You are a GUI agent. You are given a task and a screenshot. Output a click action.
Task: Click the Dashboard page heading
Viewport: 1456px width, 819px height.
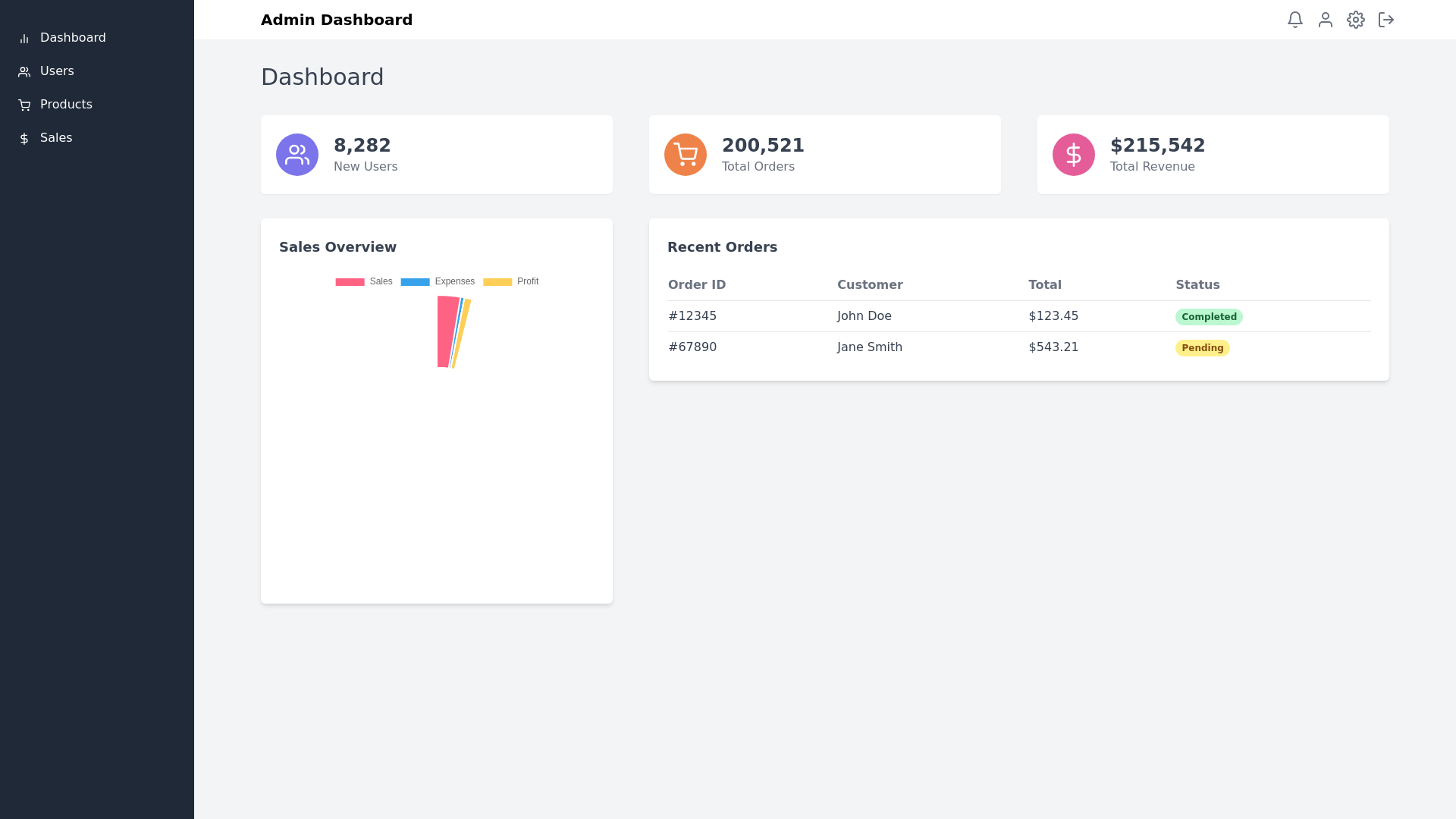pyautogui.click(x=322, y=77)
